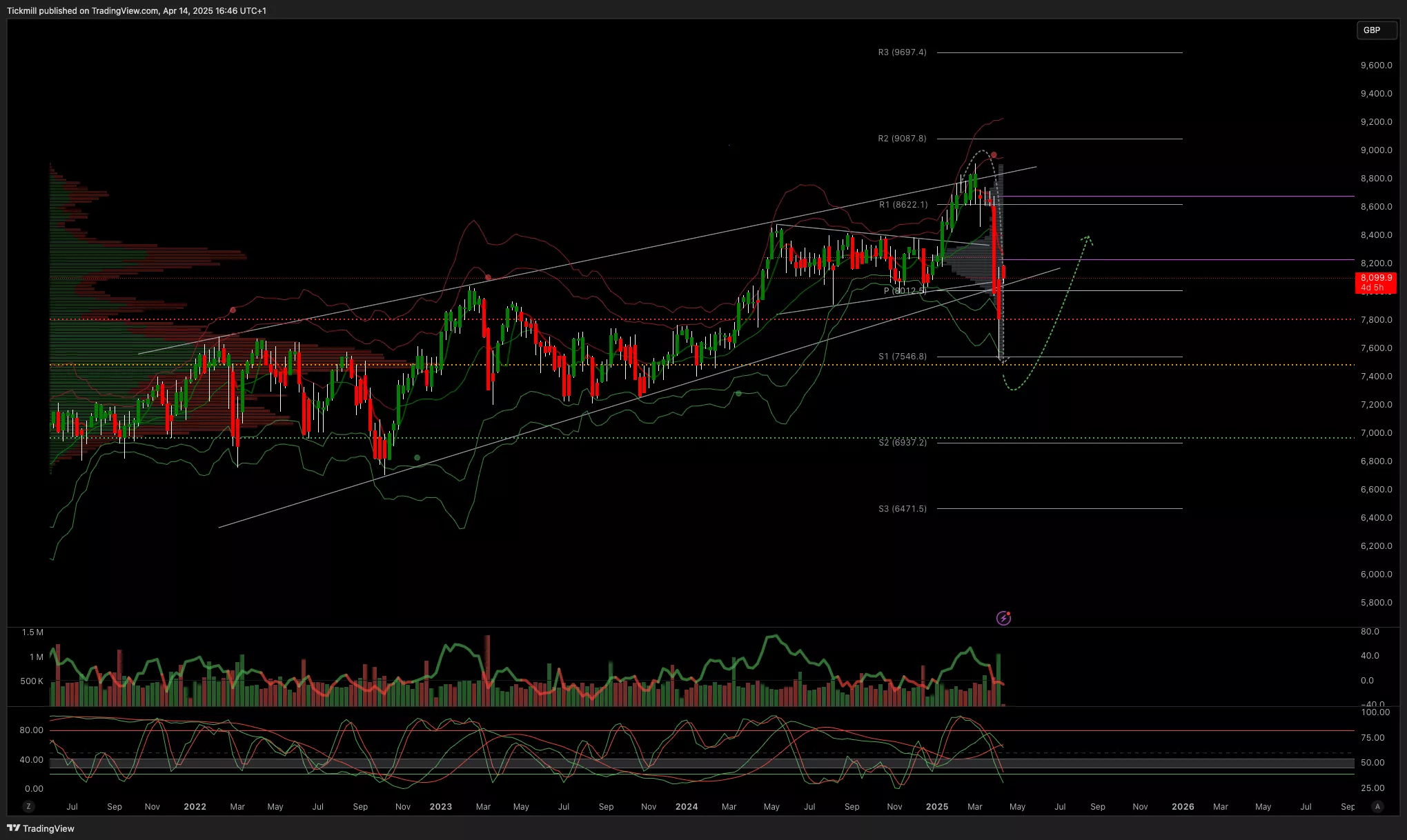Image resolution: width=1407 pixels, height=840 pixels.
Task: Click the current price label 8,099.9
Action: click(1375, 278)
